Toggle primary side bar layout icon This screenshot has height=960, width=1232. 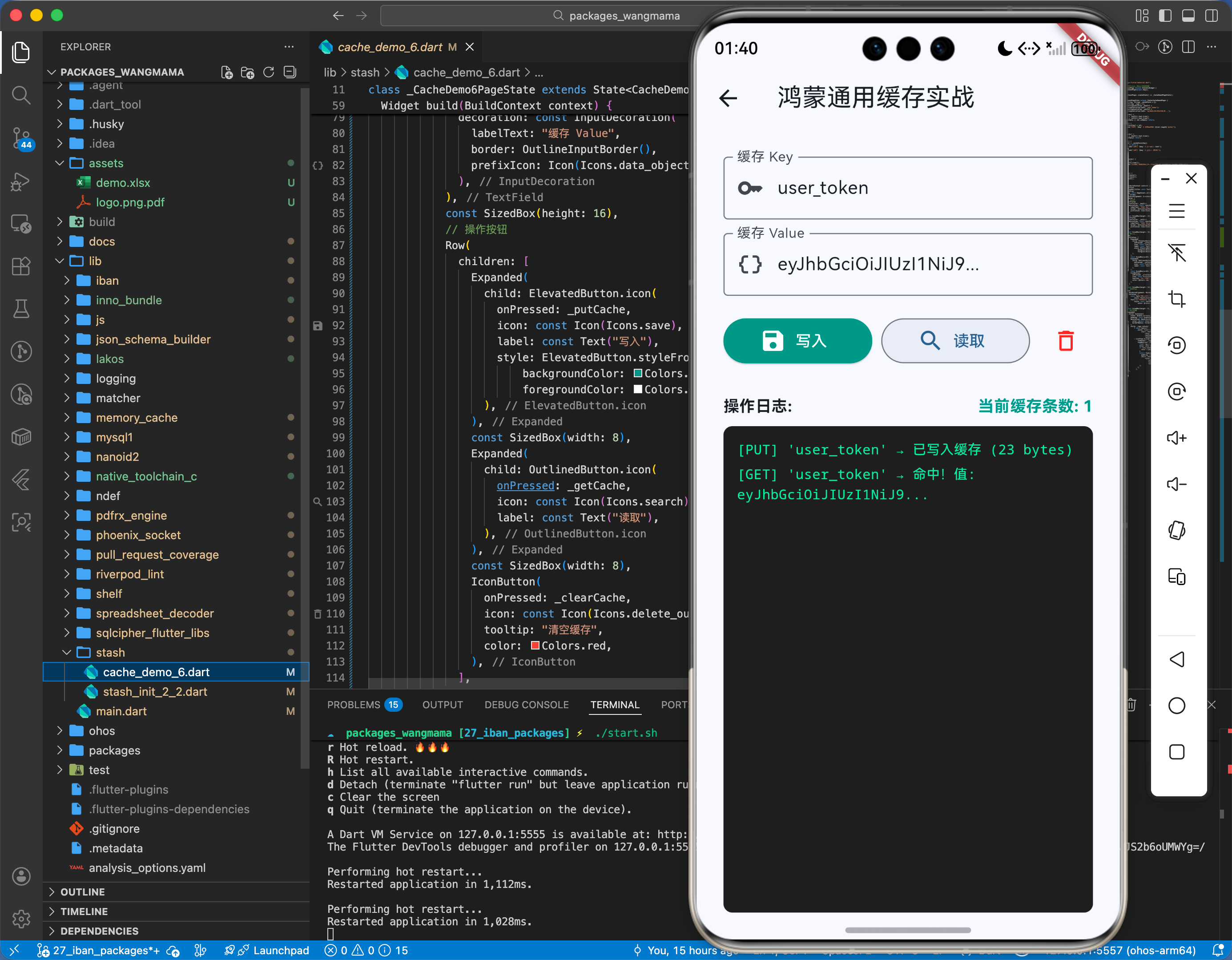click(x=1165, y=16)
